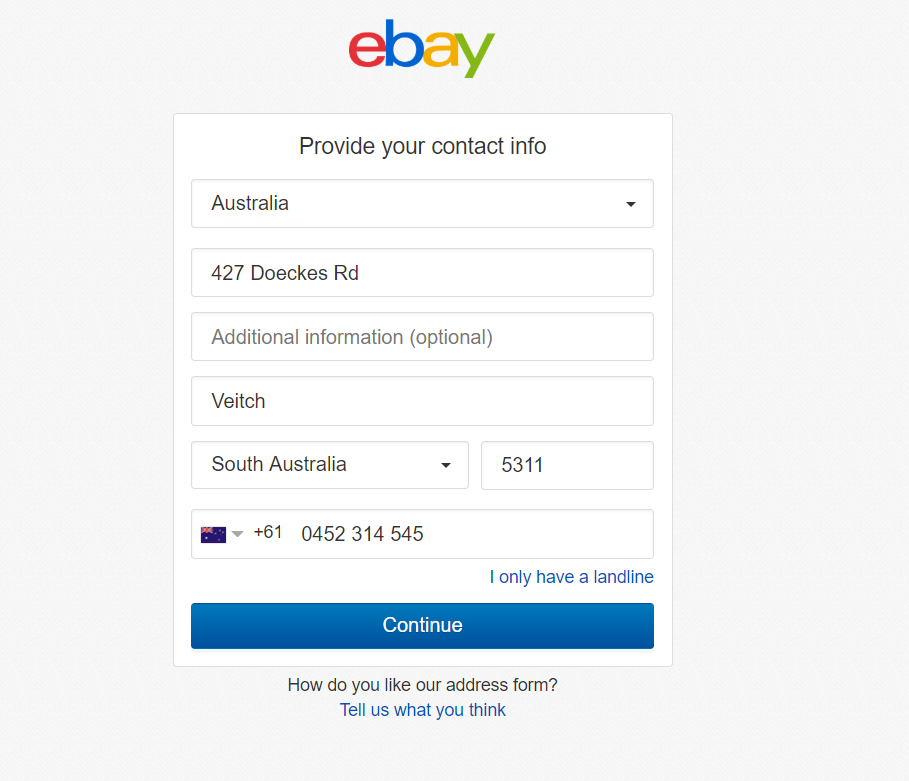Open the South Australia state dropdown arrow
909x781 pixels.
coord(446,465)
